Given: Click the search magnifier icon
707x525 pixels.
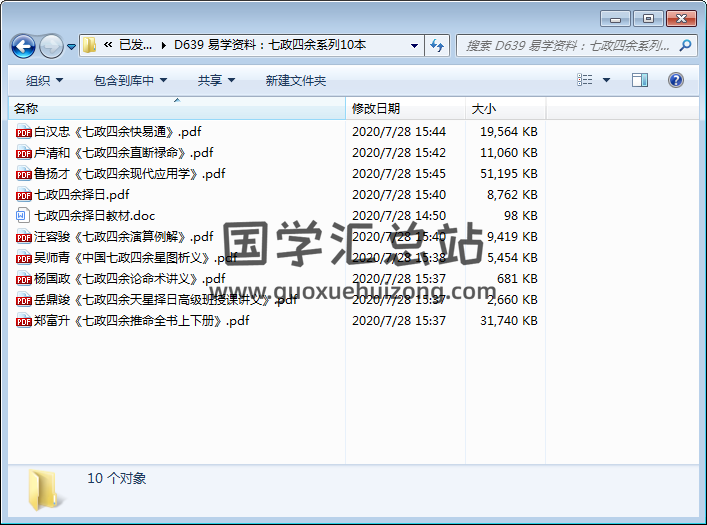Looking at the screenshot, I should coord(683,45).
